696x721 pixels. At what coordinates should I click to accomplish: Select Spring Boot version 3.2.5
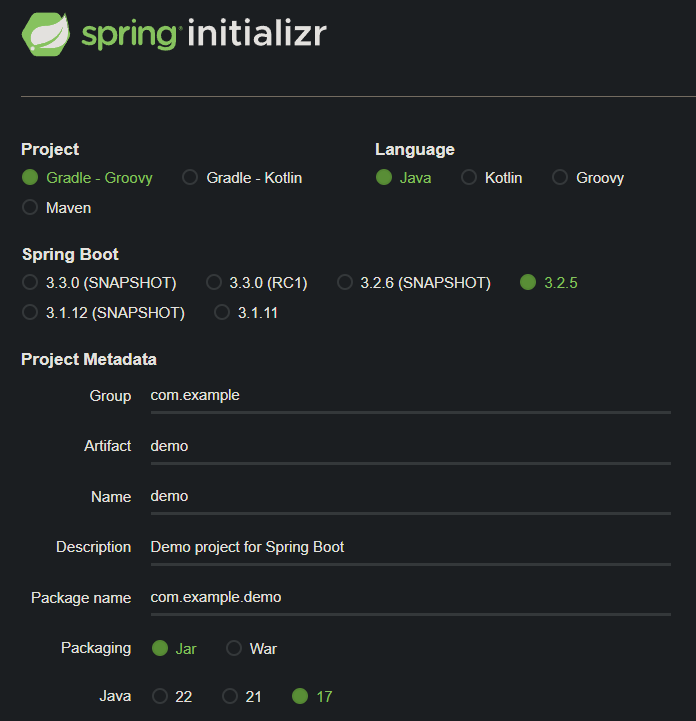pyautogui.click(x=528, y=283)
